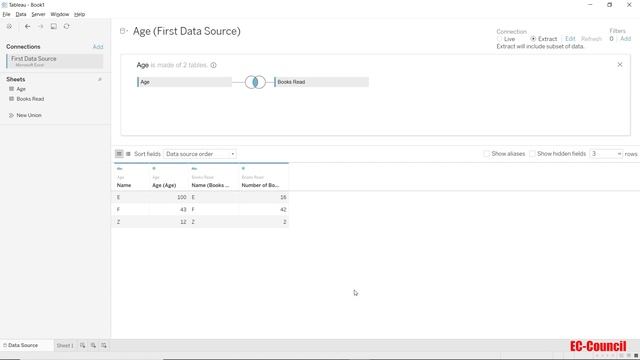
Task: Close the Age physical tables pane
Action: (x=620, y=64)
